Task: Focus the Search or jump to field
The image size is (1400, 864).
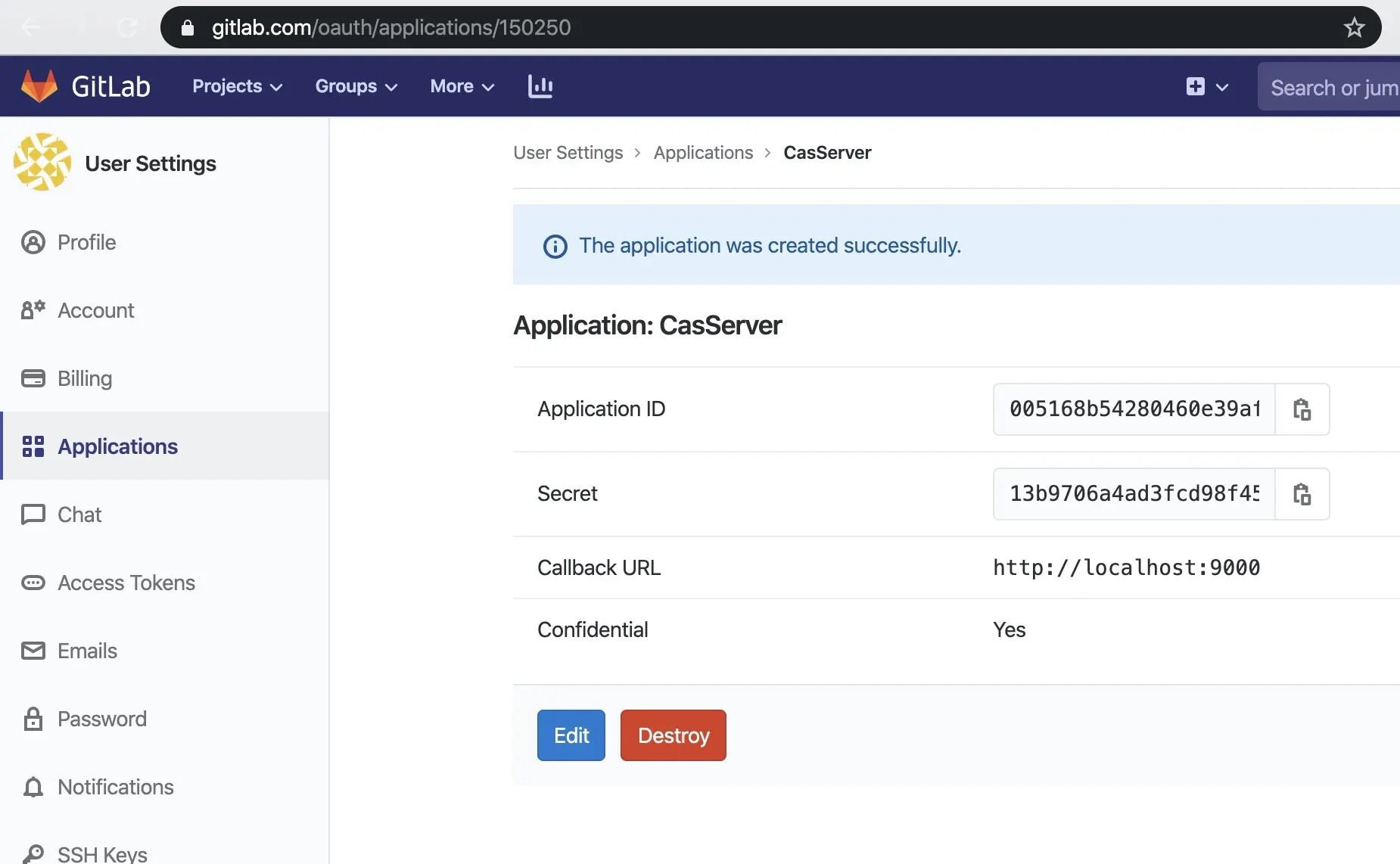Action: tap(1329, 87)
